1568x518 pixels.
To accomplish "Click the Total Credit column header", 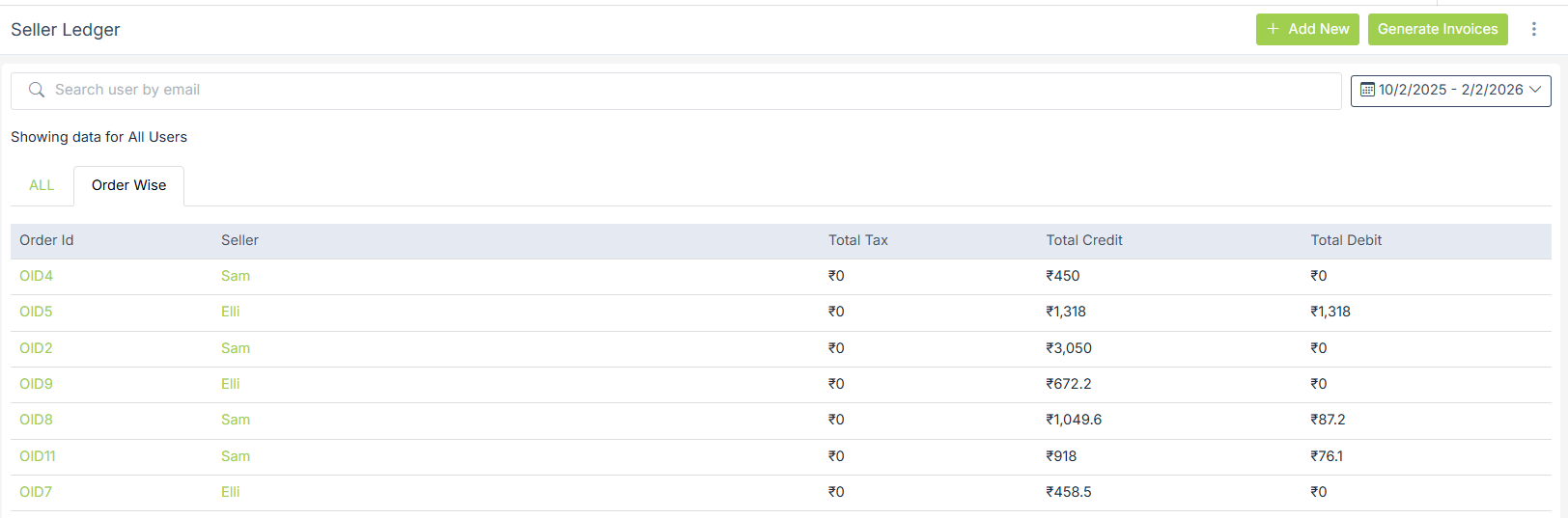I will (x=1083, y=240).
